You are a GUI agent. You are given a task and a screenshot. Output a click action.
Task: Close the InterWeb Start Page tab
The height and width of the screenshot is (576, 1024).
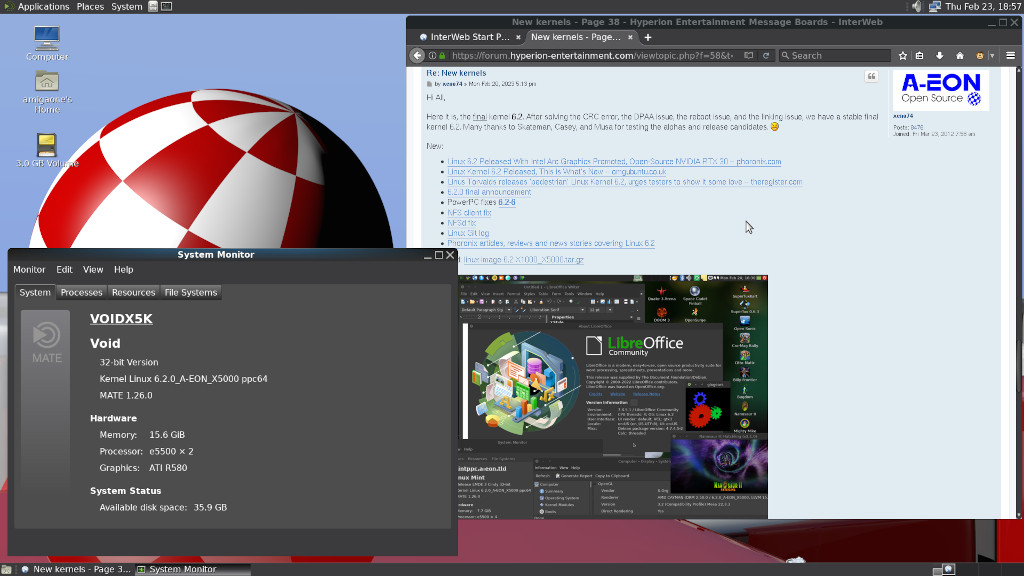coord(518,37)
